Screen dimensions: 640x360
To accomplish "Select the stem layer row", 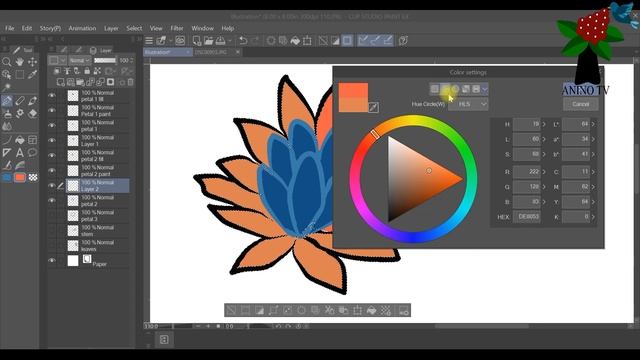I will coord(98,231).
